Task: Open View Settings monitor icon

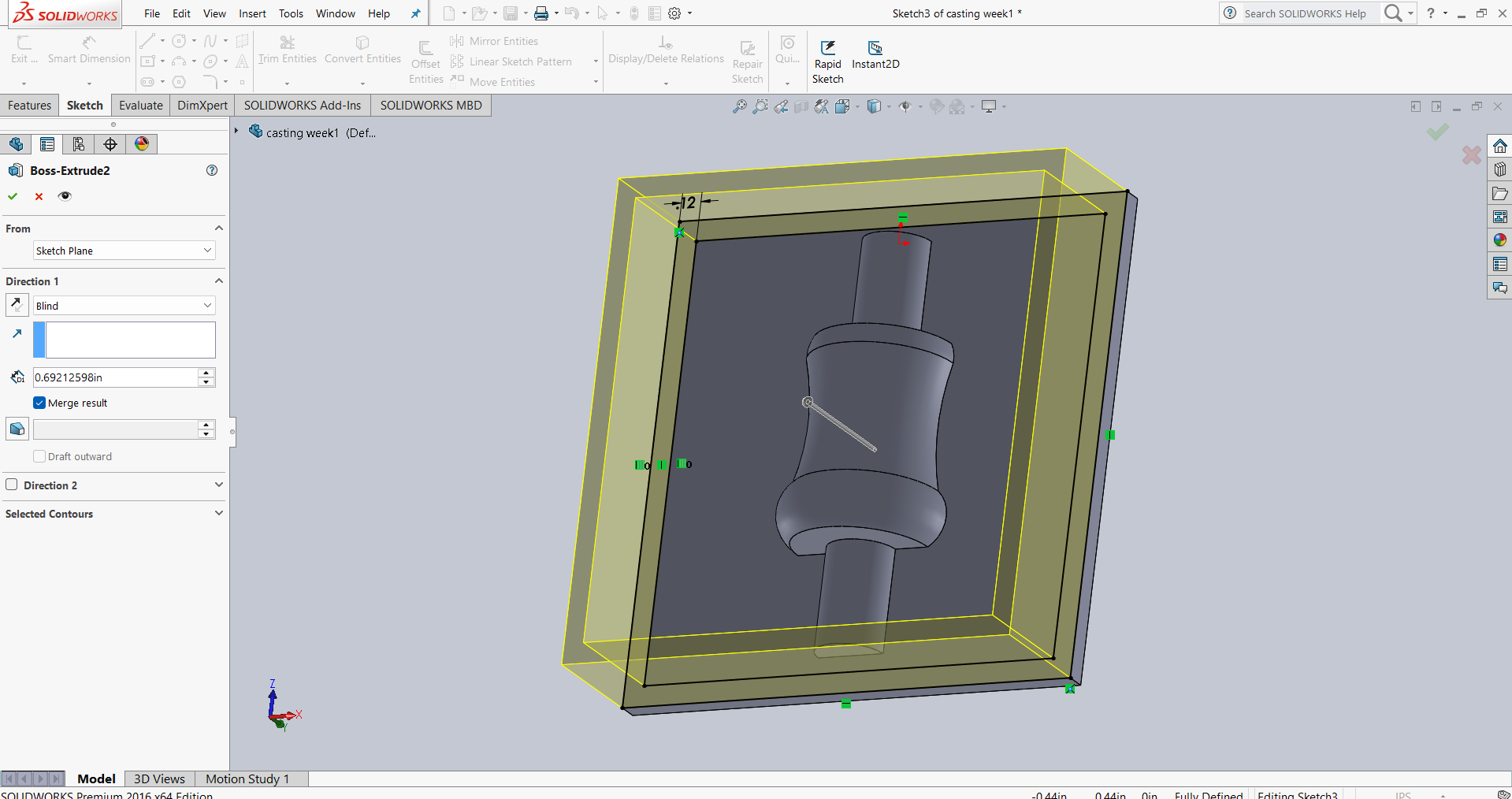Action: tap(989, 106)
